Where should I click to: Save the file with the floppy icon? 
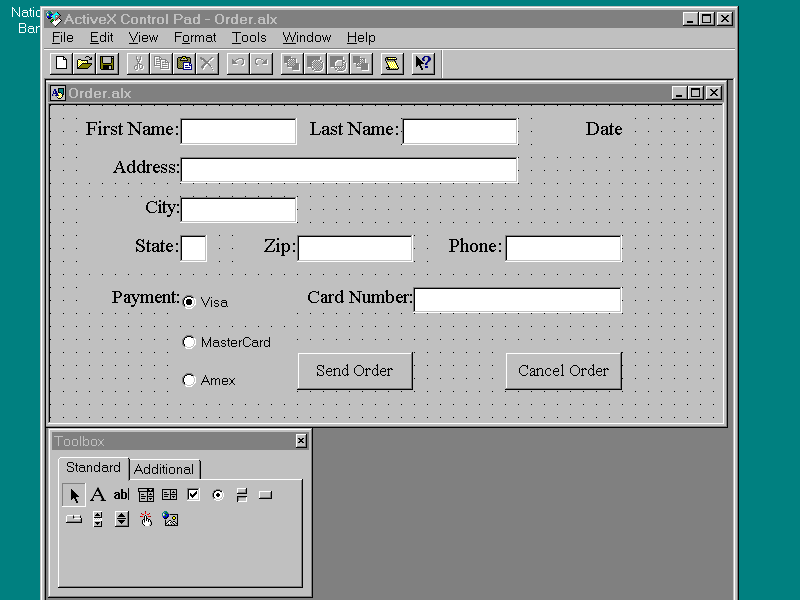pos(107,64)
